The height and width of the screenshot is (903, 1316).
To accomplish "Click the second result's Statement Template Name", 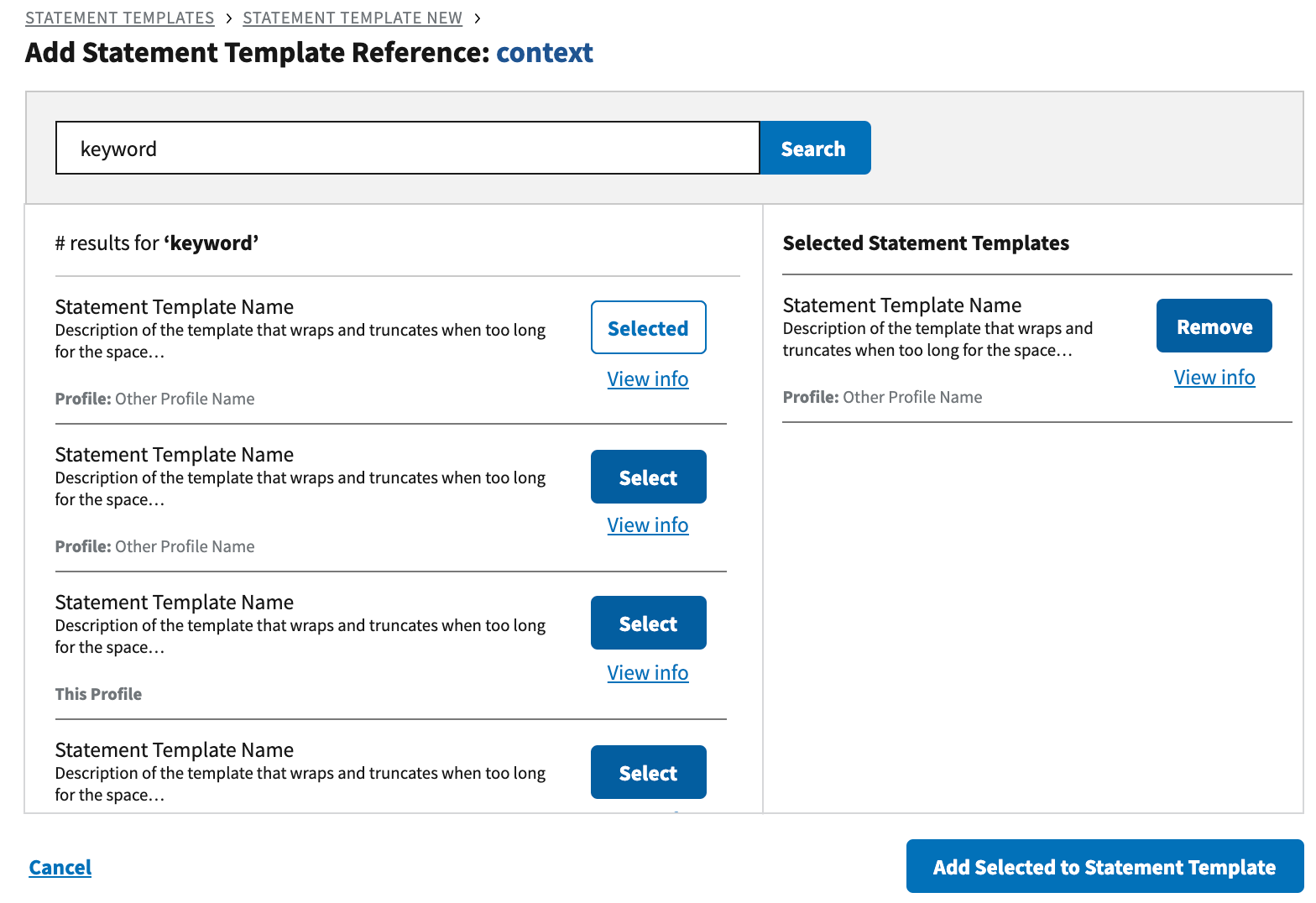I will point(175,455).
